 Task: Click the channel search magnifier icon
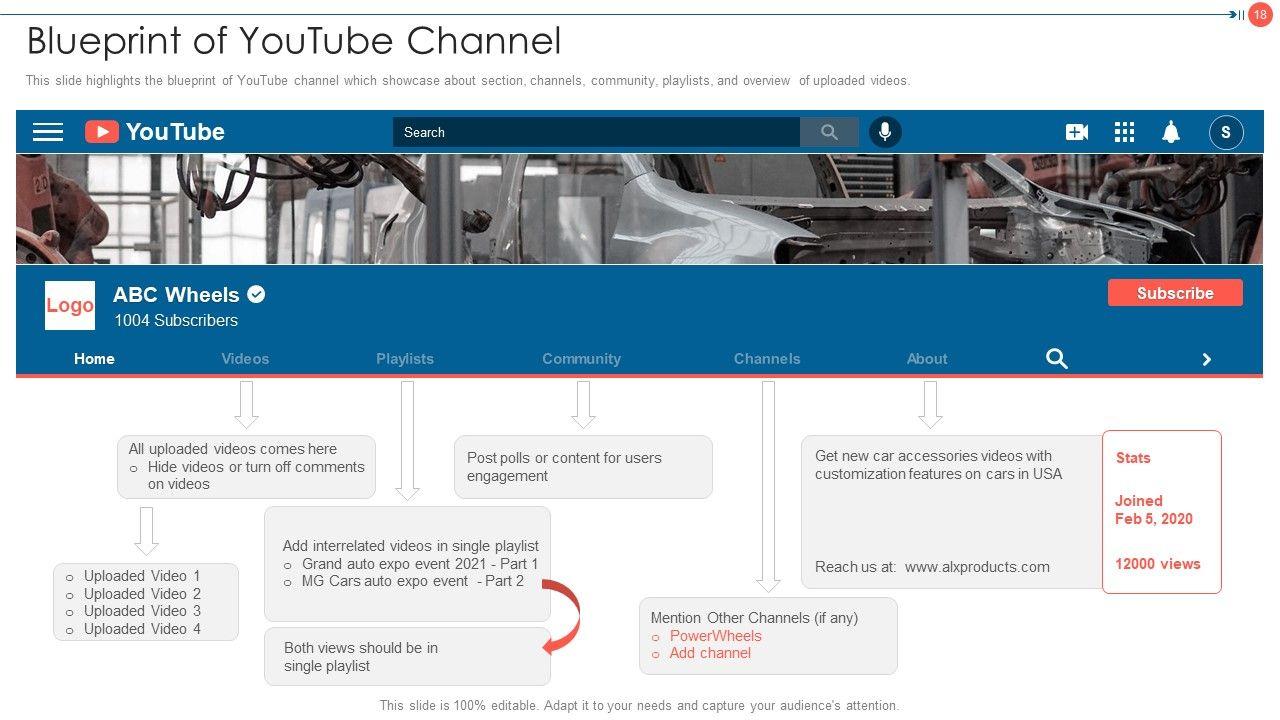(x=1057, y=359)
